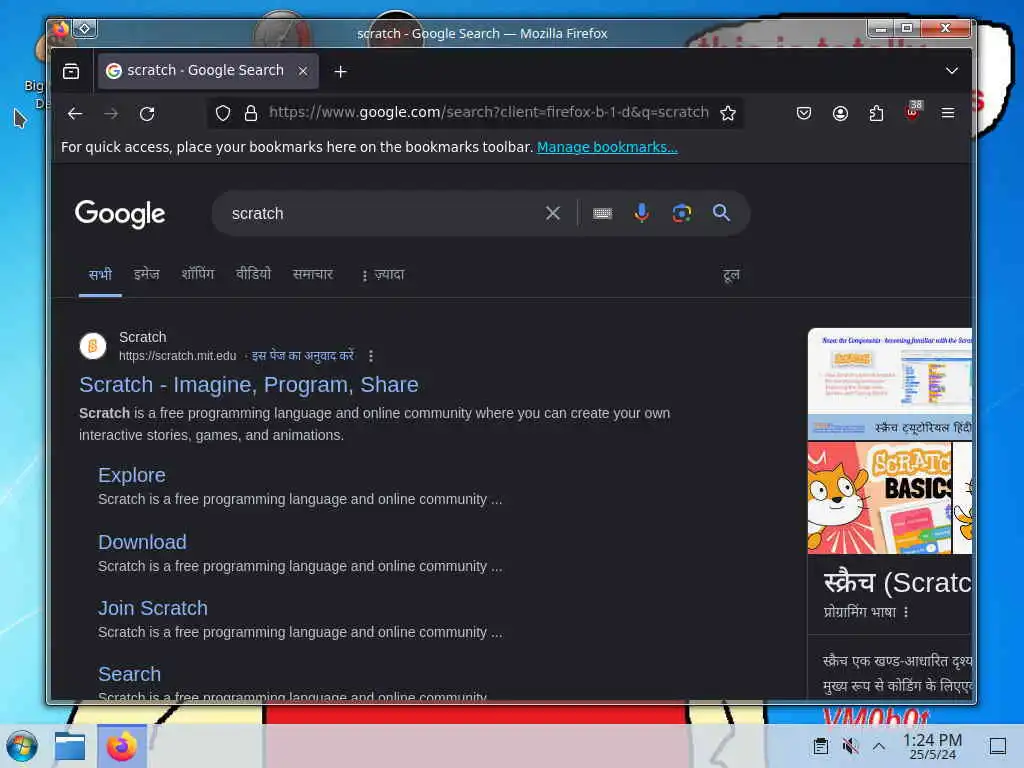Viewport: 1024px width, 768px height.
Task: Open a new tab with plus button
Action: click(x=340, y=71)
